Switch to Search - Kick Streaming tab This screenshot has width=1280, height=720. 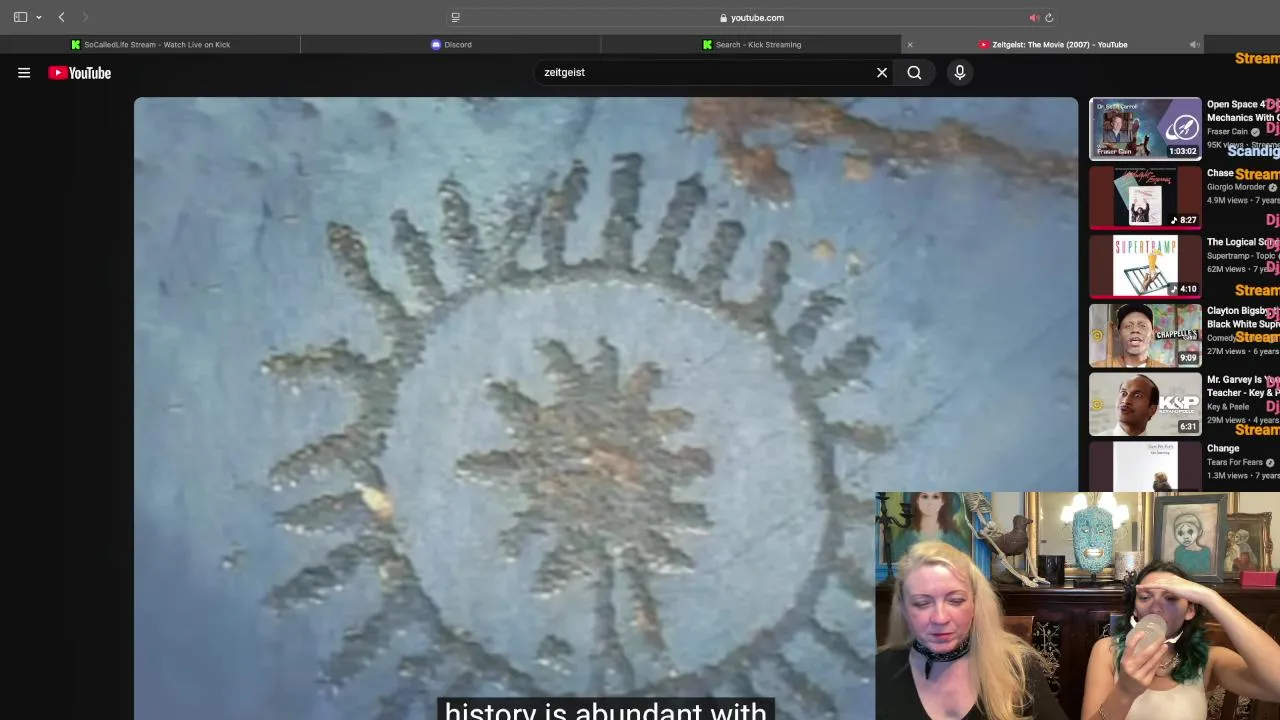pyautogui.click(x=751, y=44)
